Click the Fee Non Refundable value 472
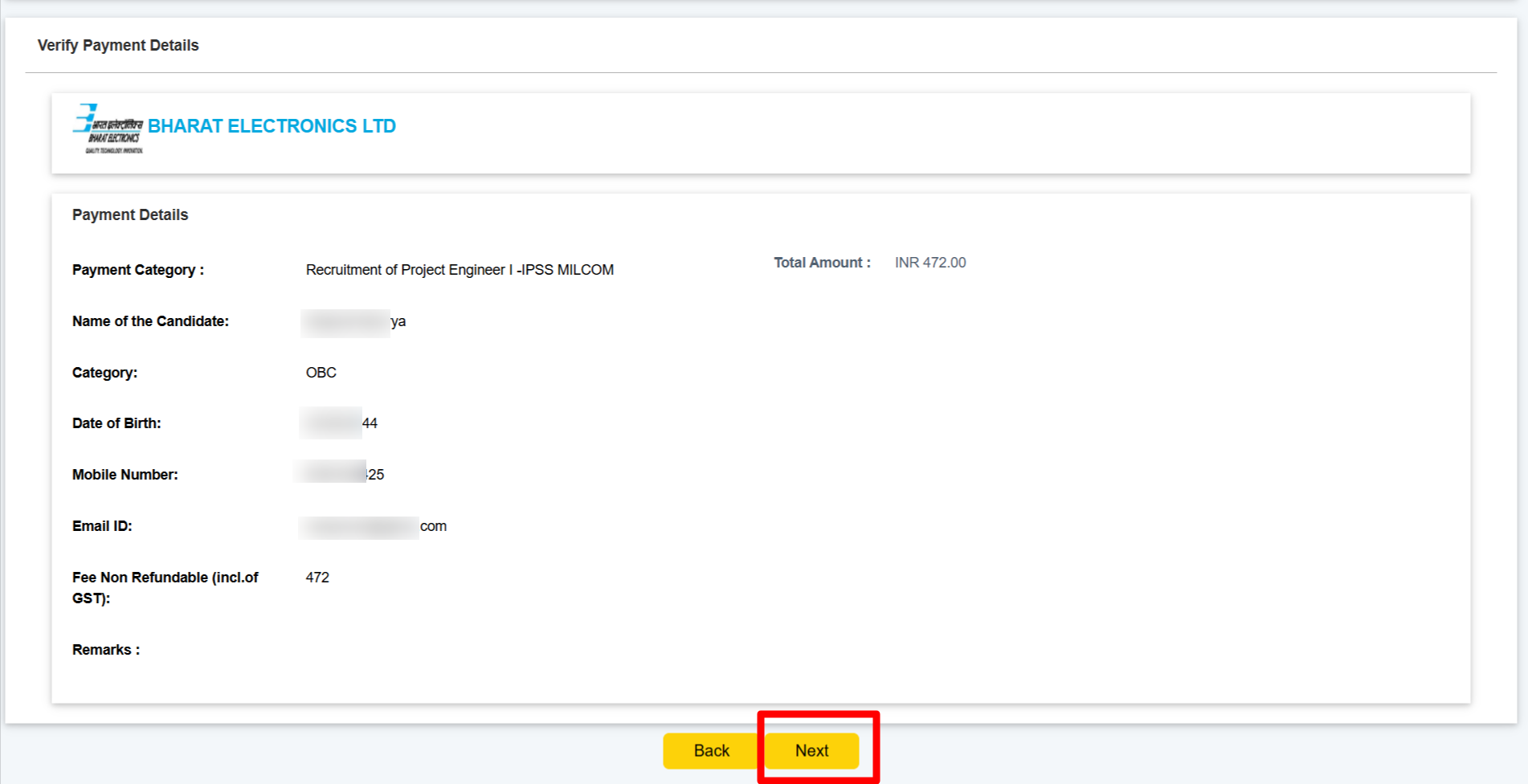Image resolution: width=1528 pixels, height=784 pixels. click(317, 578)
